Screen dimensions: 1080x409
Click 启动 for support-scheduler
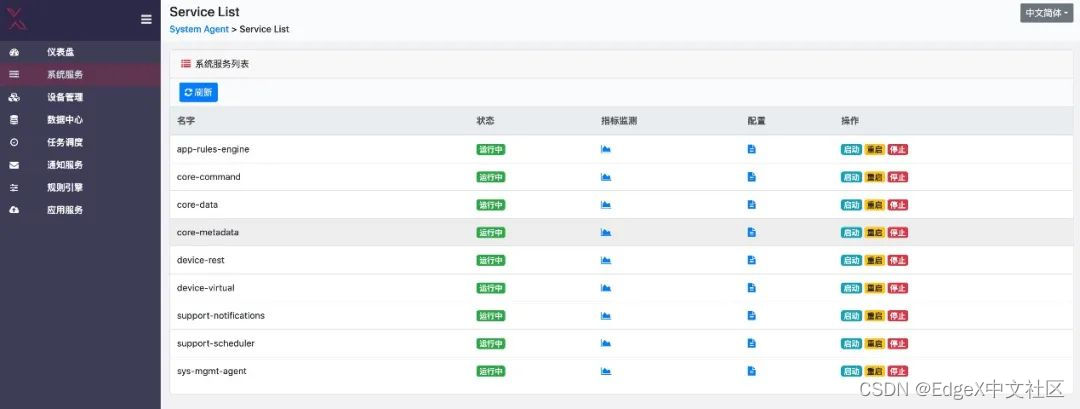851,343
